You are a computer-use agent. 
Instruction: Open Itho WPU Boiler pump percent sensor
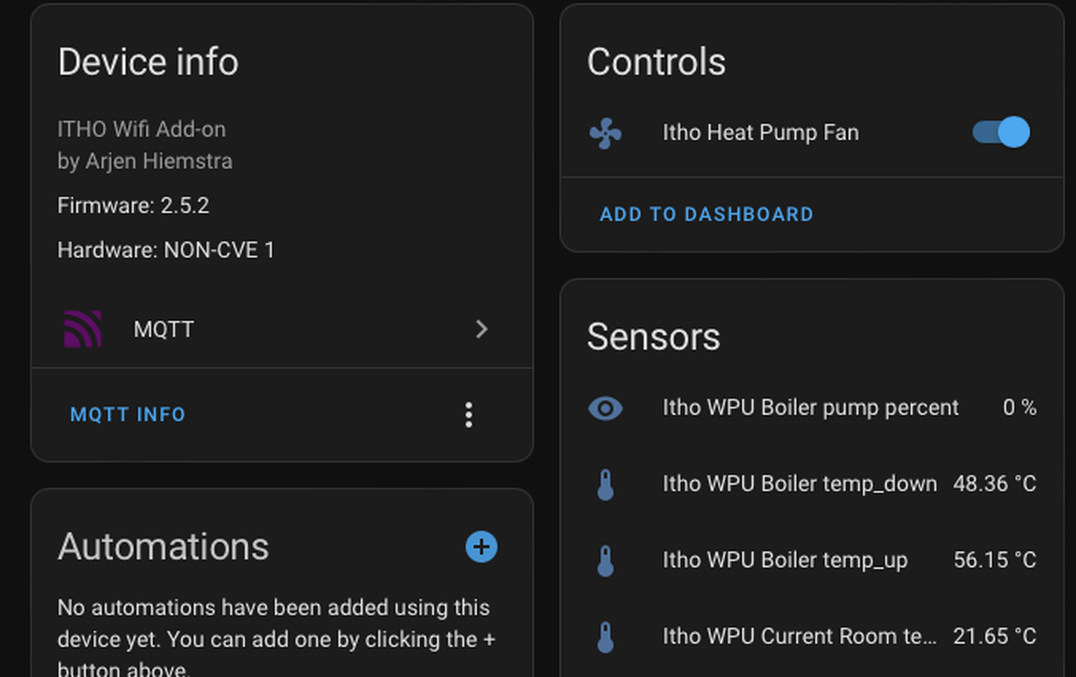coord(812,408)
